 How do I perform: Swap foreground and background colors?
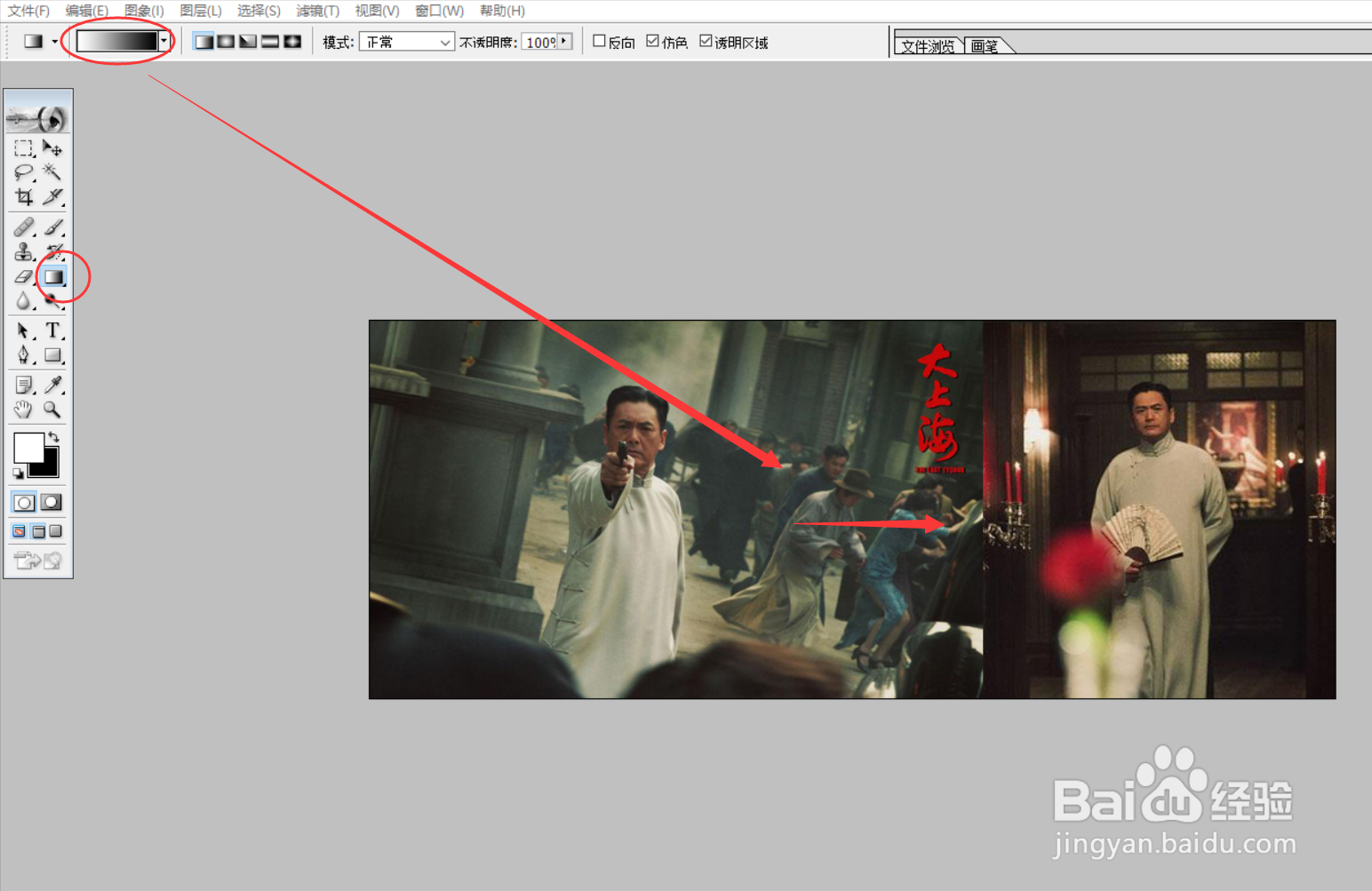[x=54, y=436]
